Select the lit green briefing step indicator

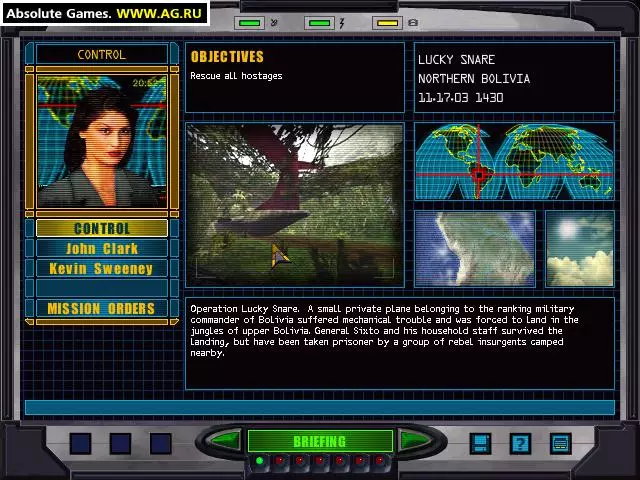pos(259,461)
